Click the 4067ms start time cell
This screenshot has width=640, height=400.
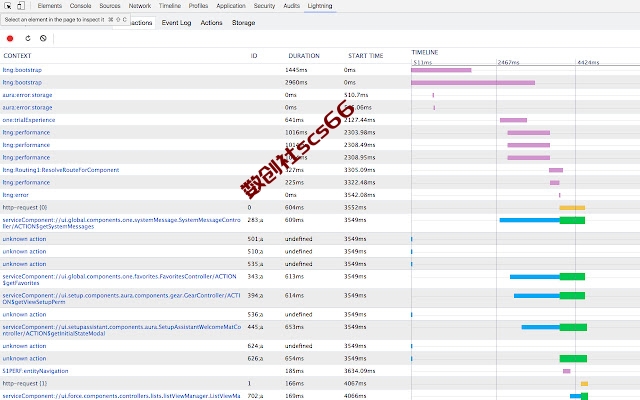(355, 383)
